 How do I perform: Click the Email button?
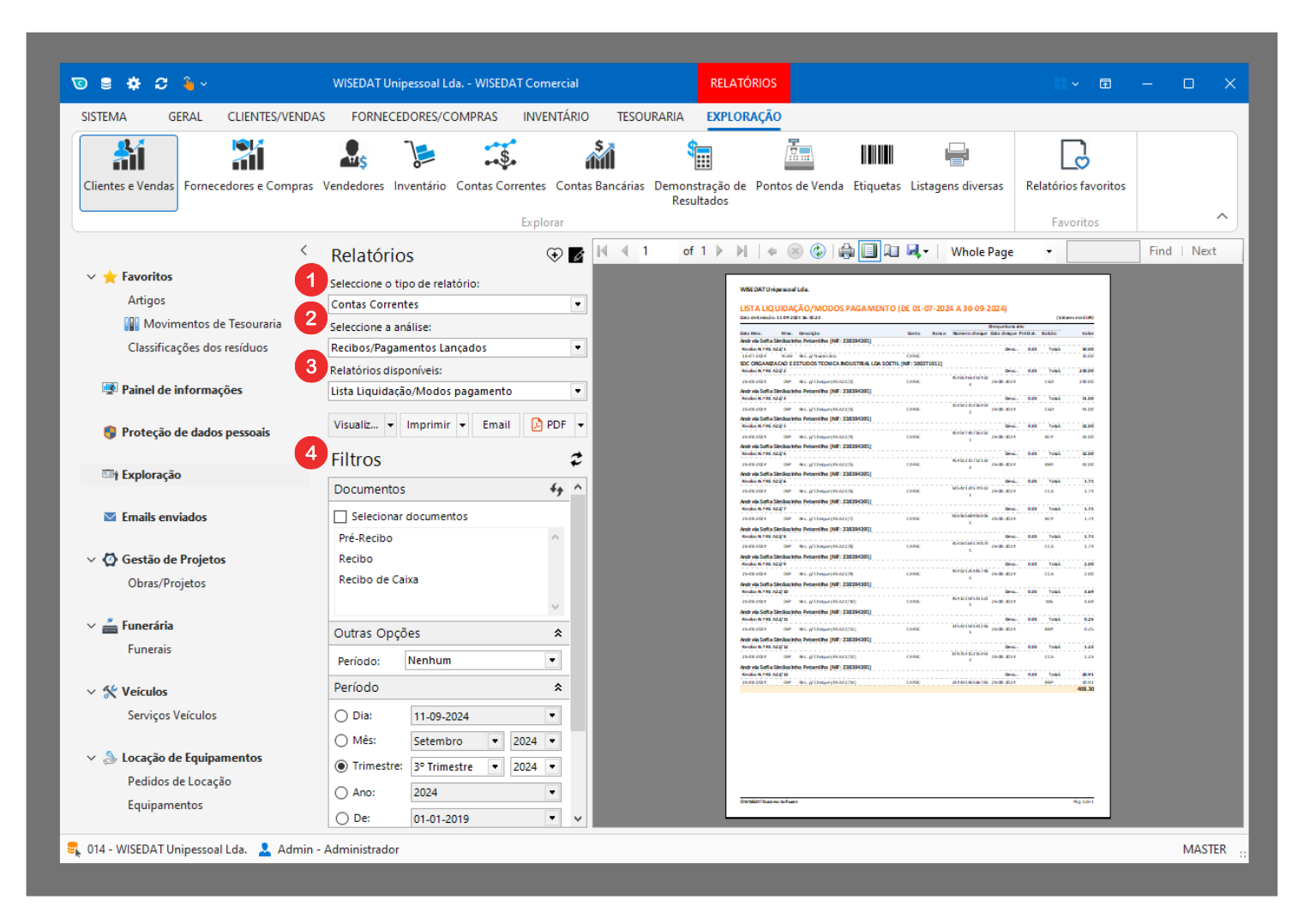pyautogui.click(x=496, y=425)
